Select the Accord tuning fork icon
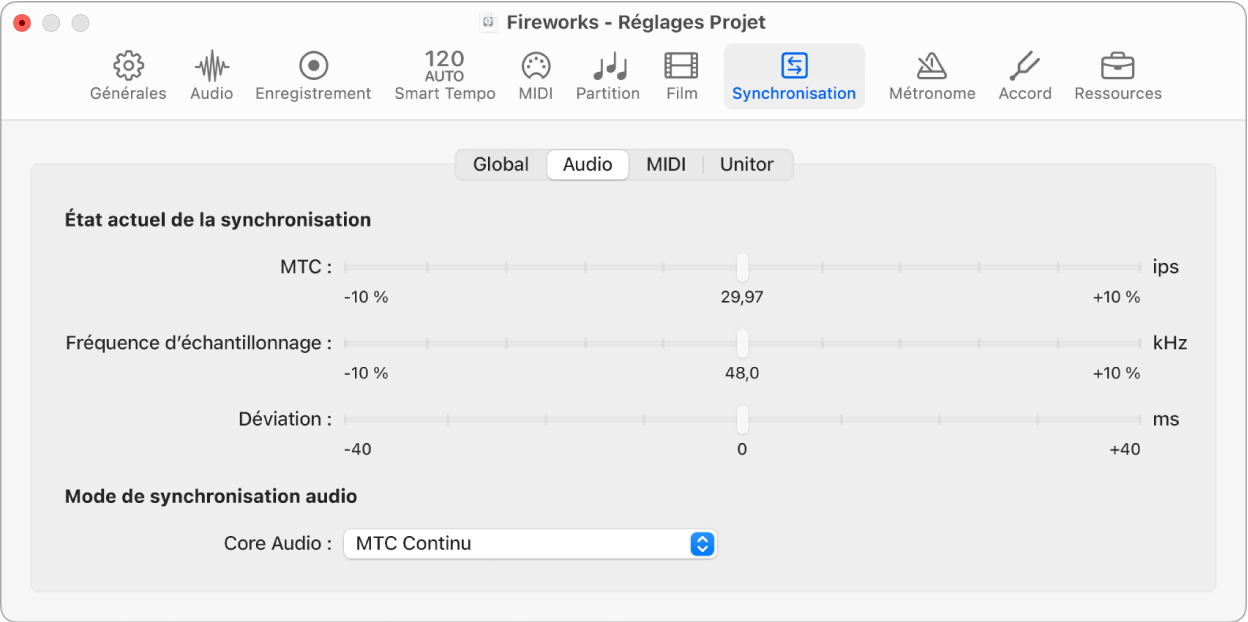The width and height of the screenshot is (1248, 622). 1025,67
